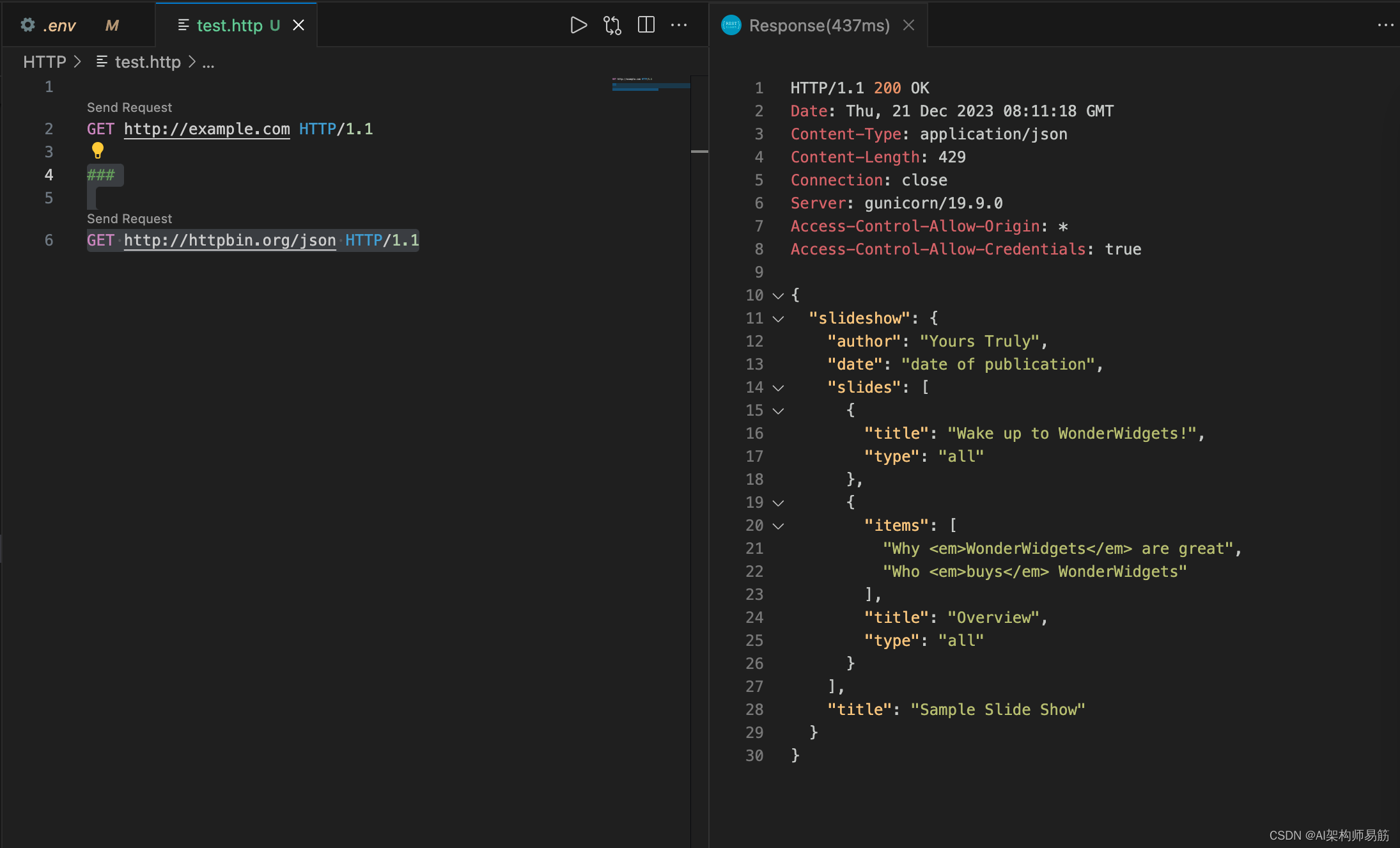Send Request for example.com
The height and width of the screenshot is (848, 1400).
129,107
